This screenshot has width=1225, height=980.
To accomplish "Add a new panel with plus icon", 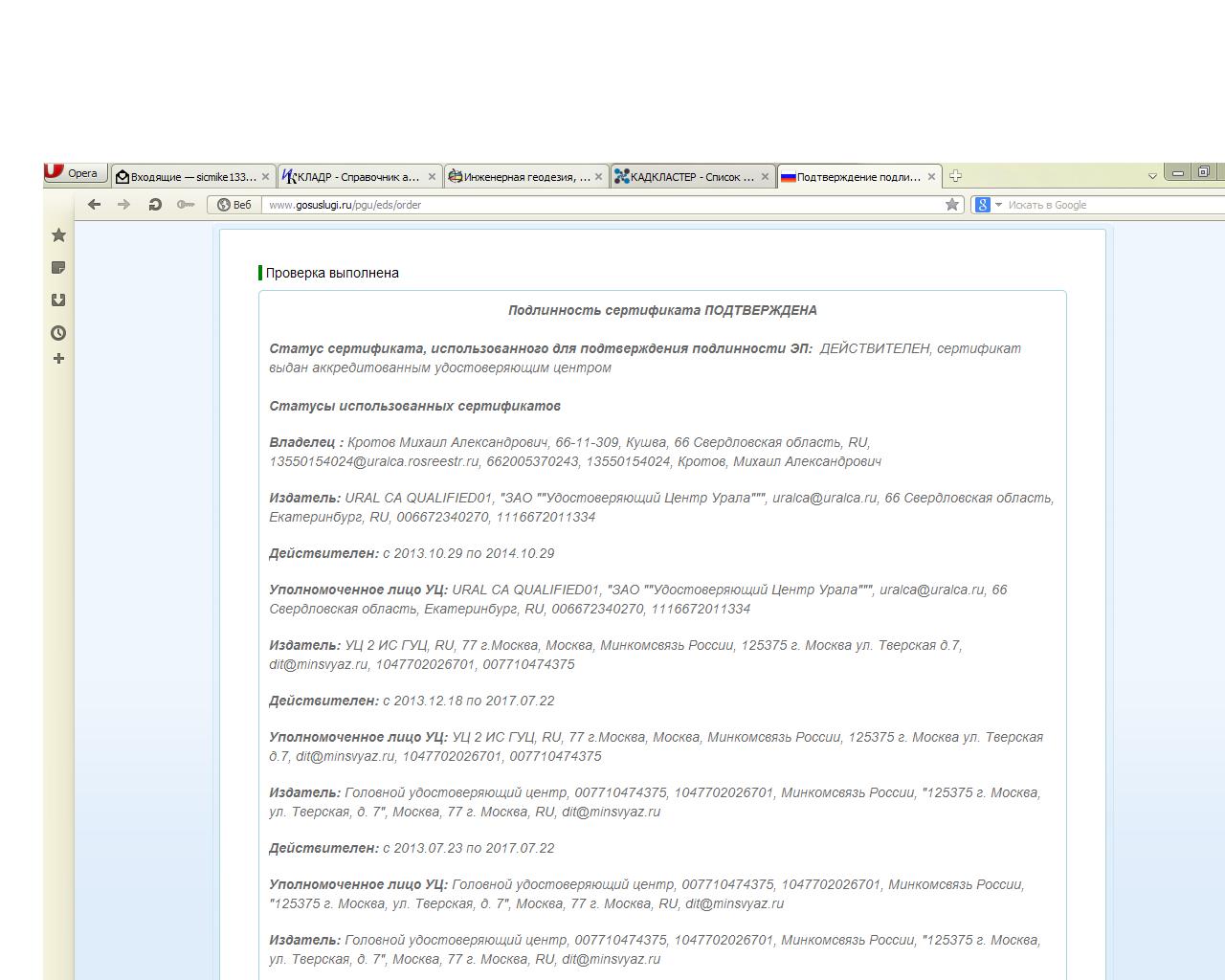I will point(58,359).
